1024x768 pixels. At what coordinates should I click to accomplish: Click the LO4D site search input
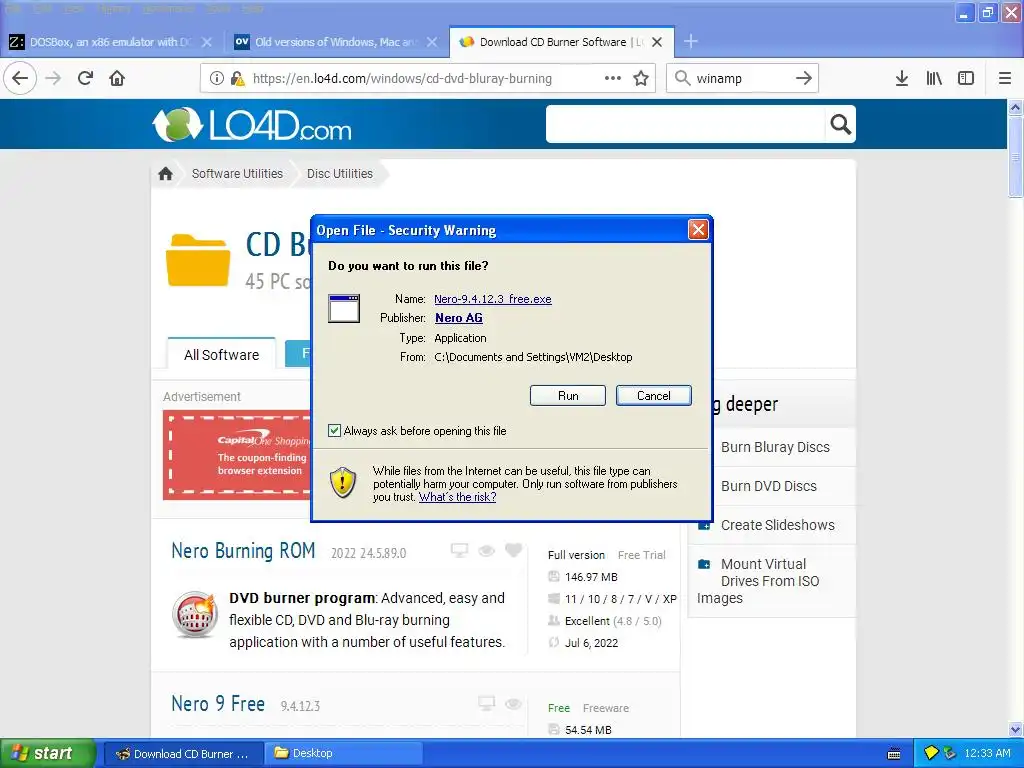[686, 124]
